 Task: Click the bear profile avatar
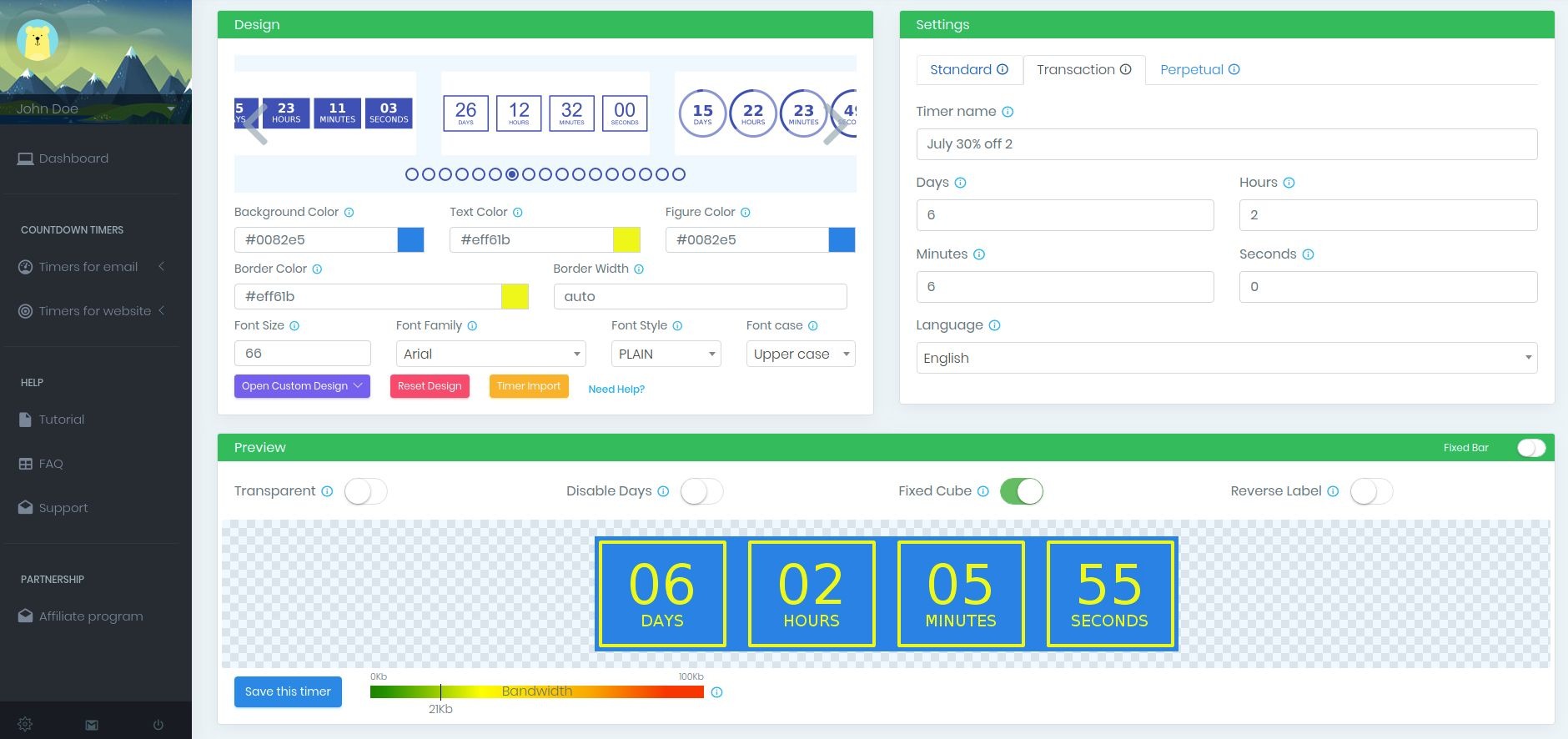[x=37, y=40]
